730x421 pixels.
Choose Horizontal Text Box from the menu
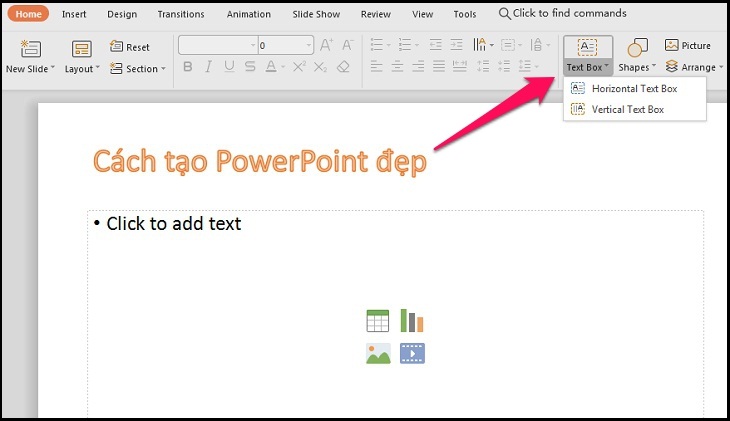[x=635, y=88]
